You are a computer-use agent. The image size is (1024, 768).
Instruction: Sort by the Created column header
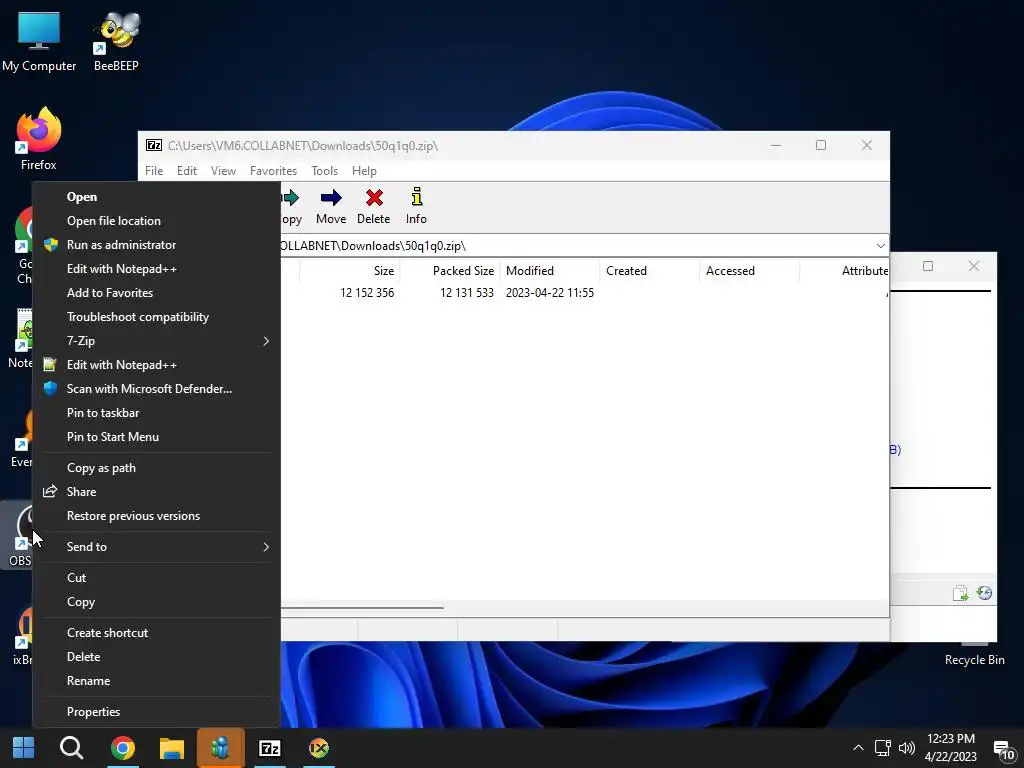click(650, 270)
